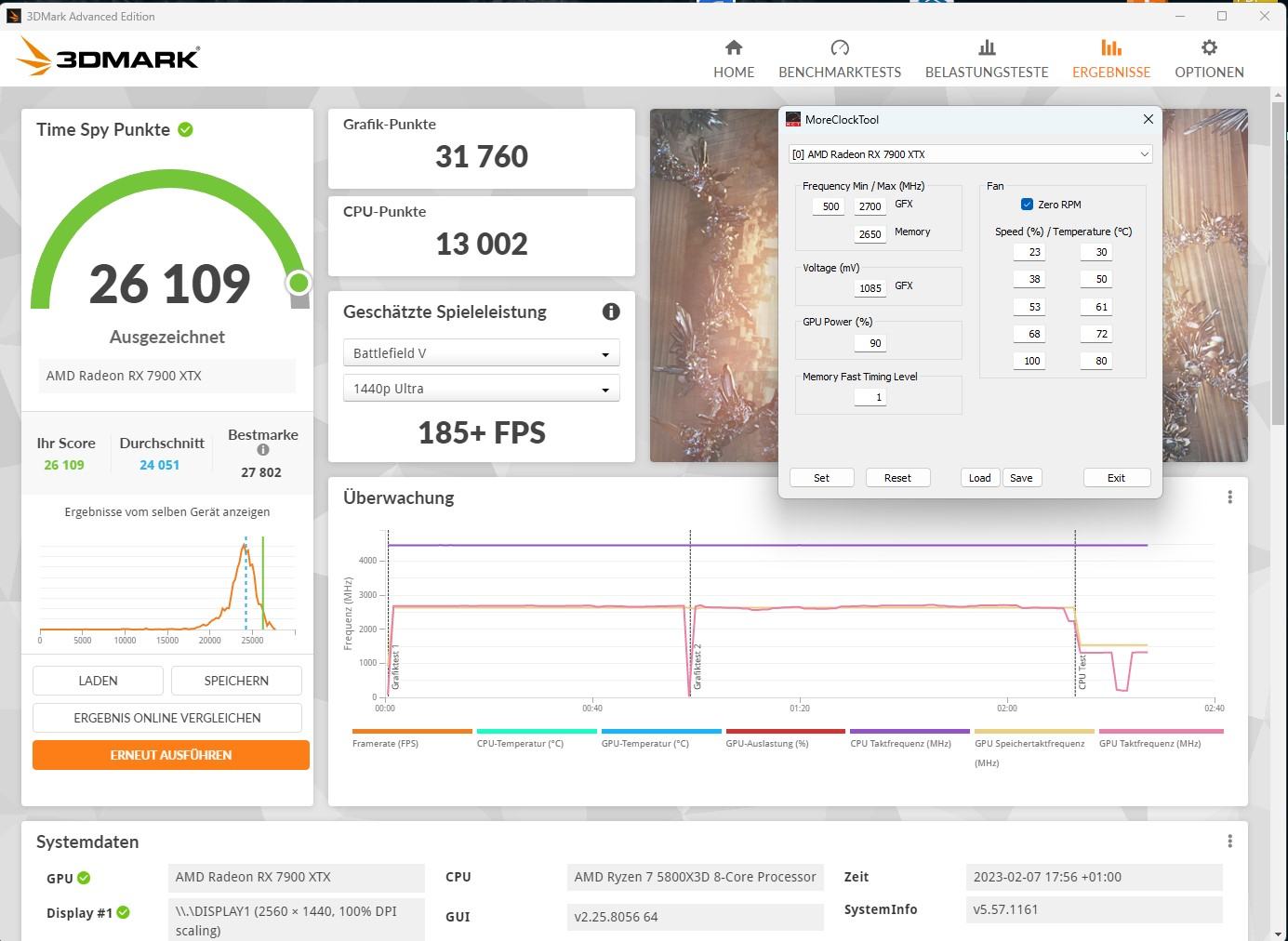Click the ERNEUT AUSFÜHREN button
This screenshot has width=1288, height=941.
[x=171, y=755]
